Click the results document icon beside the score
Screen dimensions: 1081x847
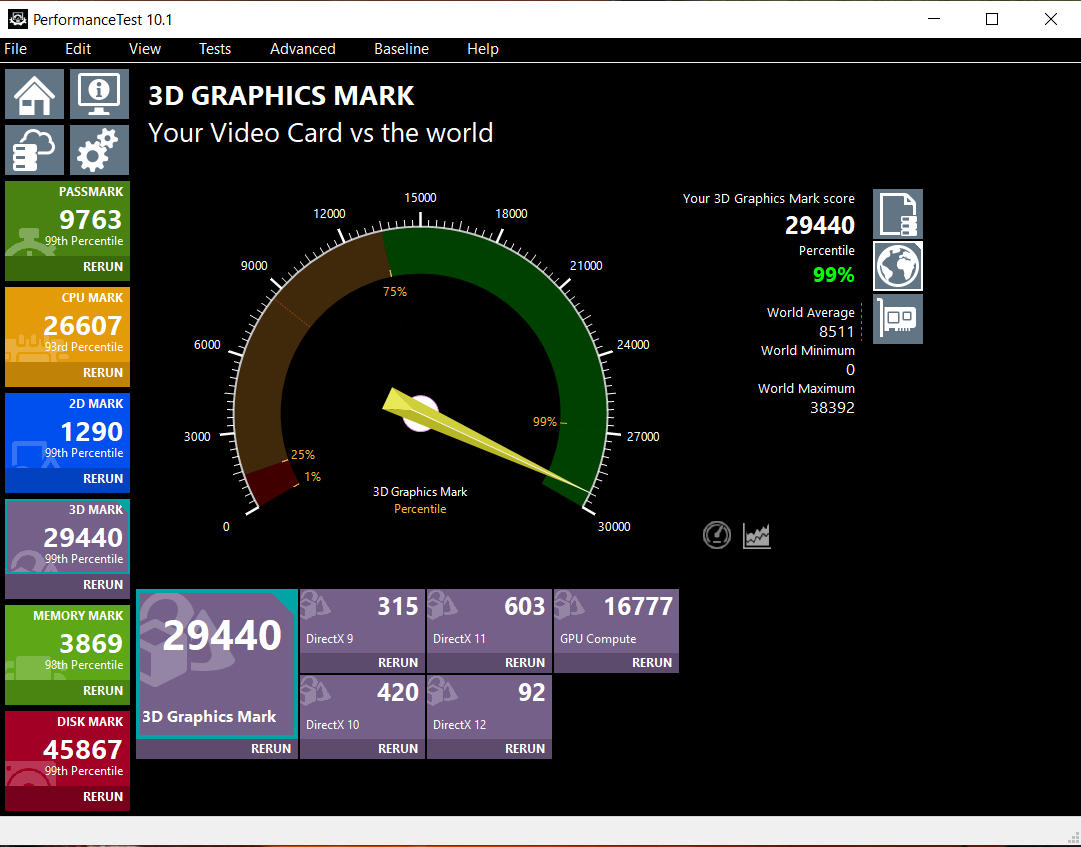[x=897, y=214]
